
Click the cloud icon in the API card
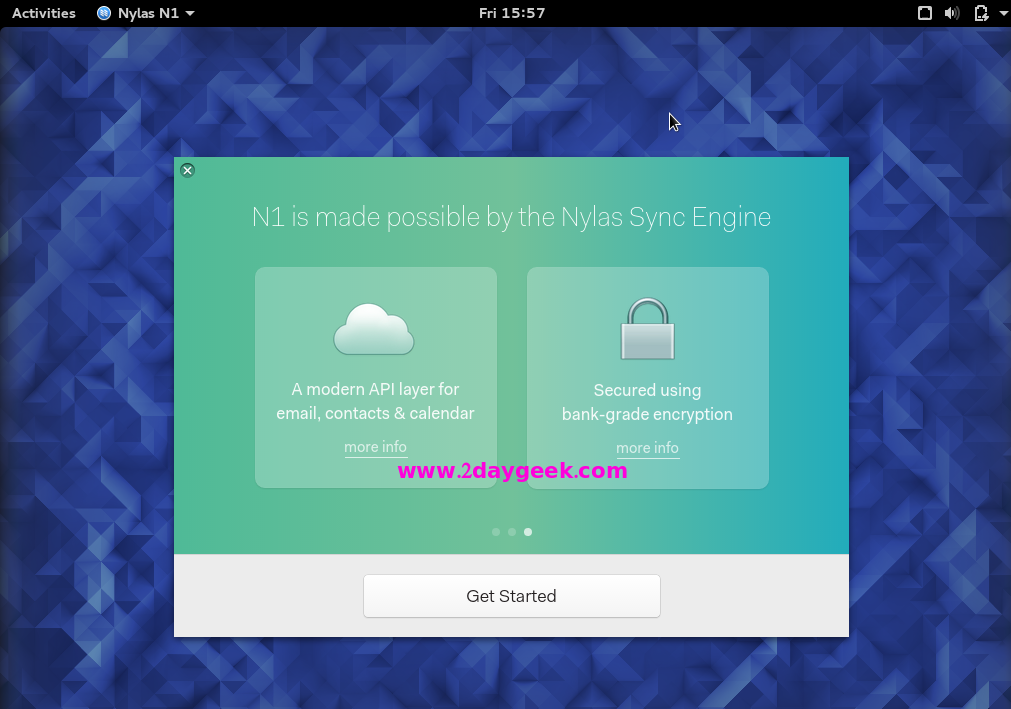[x=373, y=329]
